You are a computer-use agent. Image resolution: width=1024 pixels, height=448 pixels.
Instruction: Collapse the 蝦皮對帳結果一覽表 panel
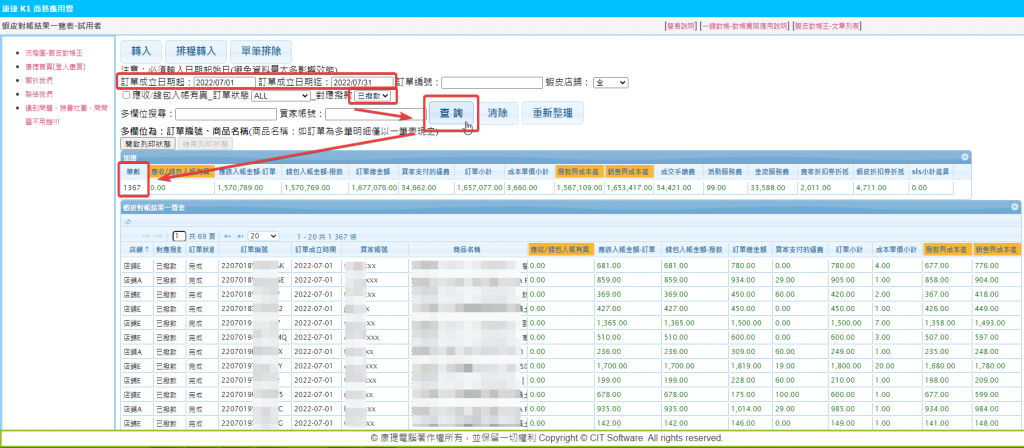pos(1013,206)
